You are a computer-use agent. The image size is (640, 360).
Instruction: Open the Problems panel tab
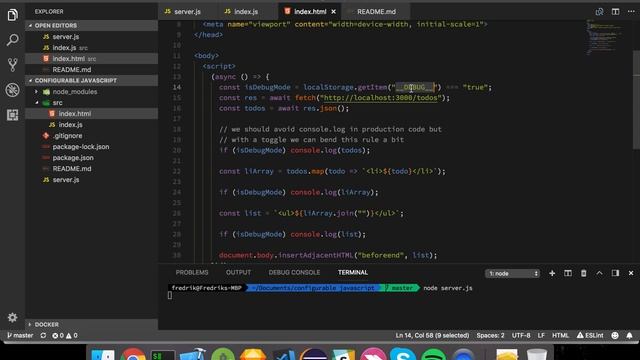192,272
